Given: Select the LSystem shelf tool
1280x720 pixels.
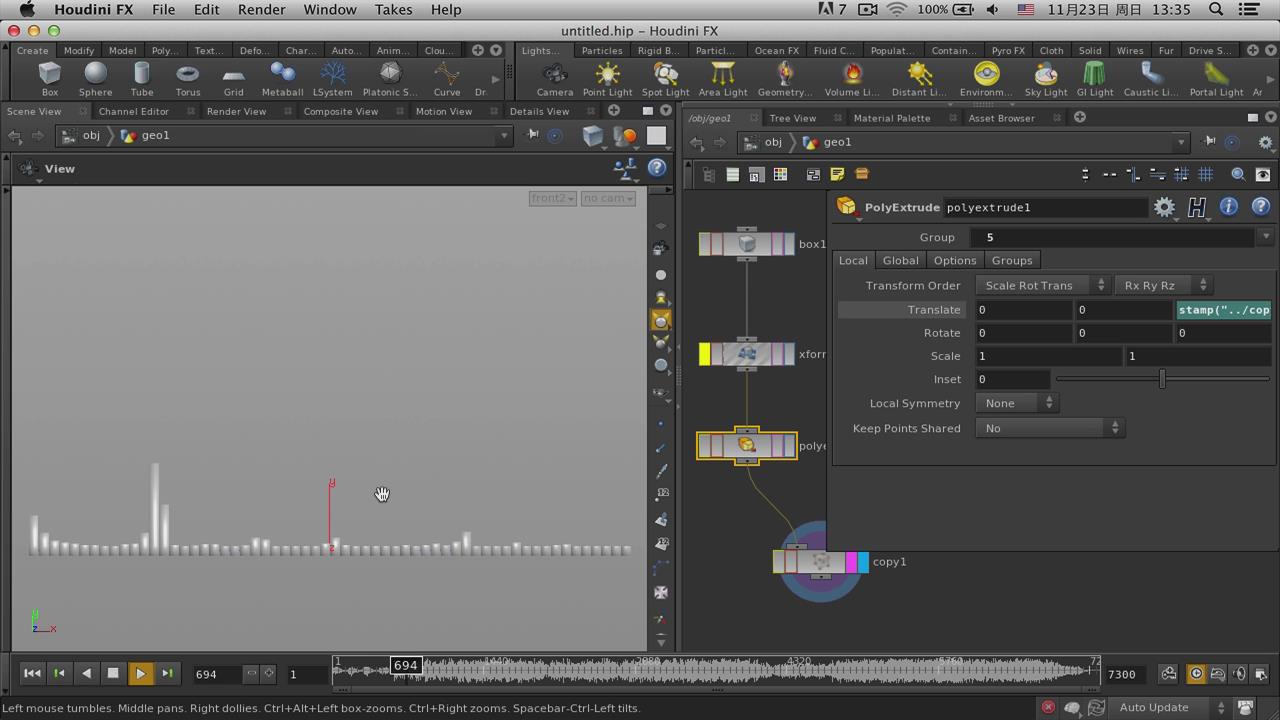Looking at the screenshot, I should (x=332, y=79).
